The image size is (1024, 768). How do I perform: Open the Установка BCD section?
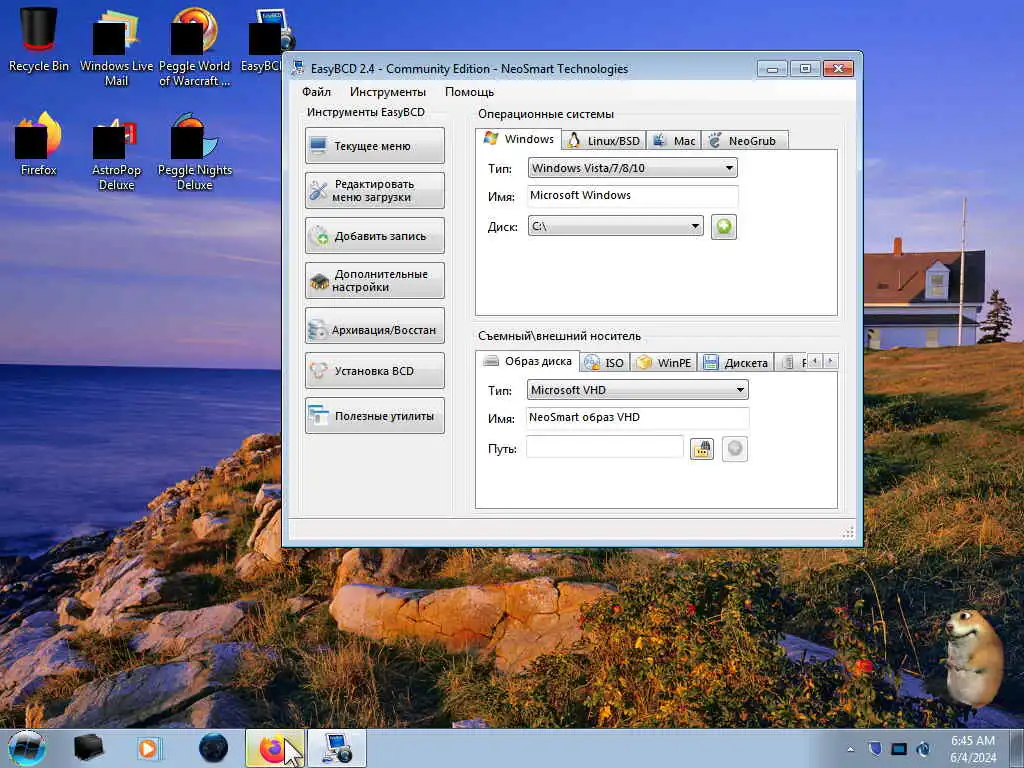(x=375, y=371)
